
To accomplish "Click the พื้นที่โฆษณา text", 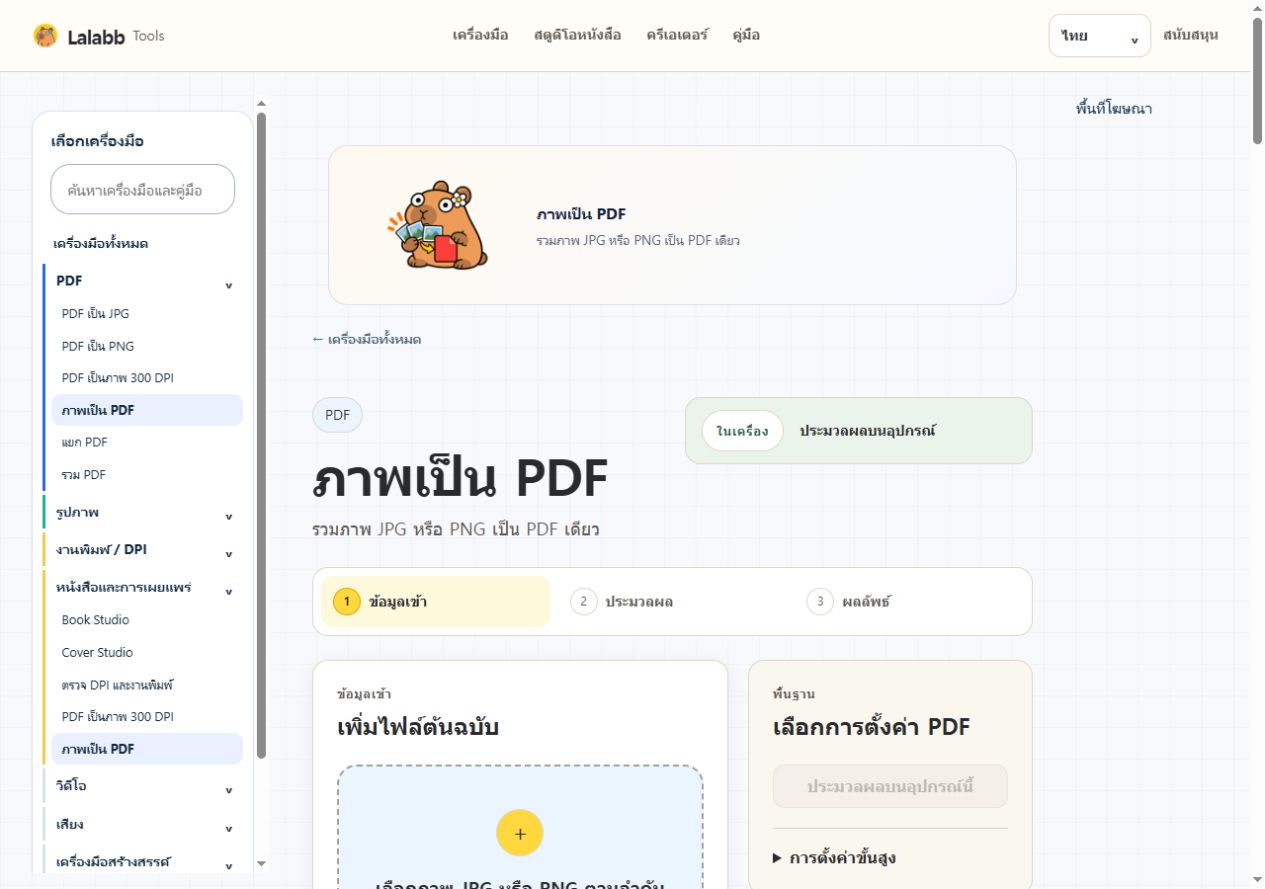I will pyautogui.click(x=1114, y=108).
